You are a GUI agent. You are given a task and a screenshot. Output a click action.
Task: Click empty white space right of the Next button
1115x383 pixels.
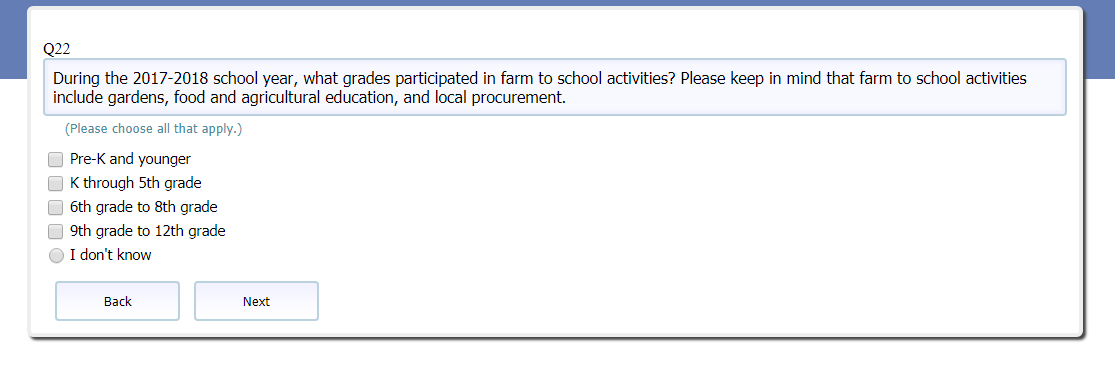coord(640,301)
